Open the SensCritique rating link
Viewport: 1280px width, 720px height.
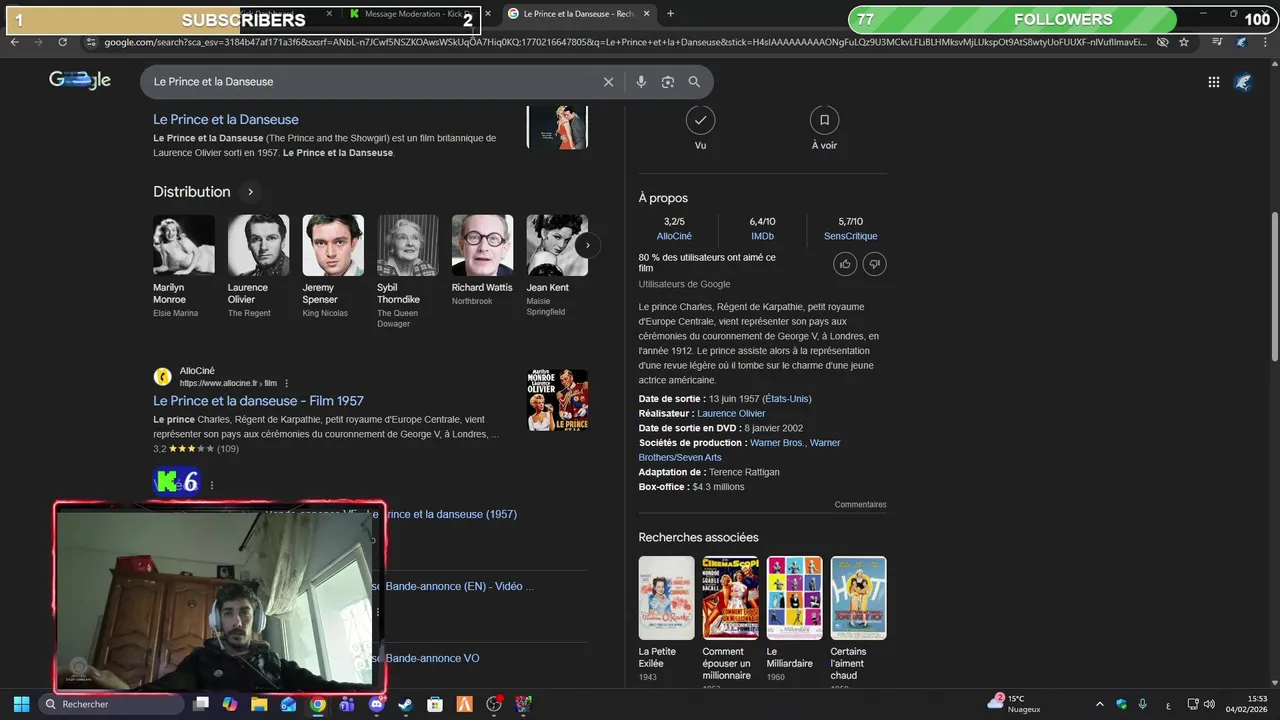tap(850, 236)
